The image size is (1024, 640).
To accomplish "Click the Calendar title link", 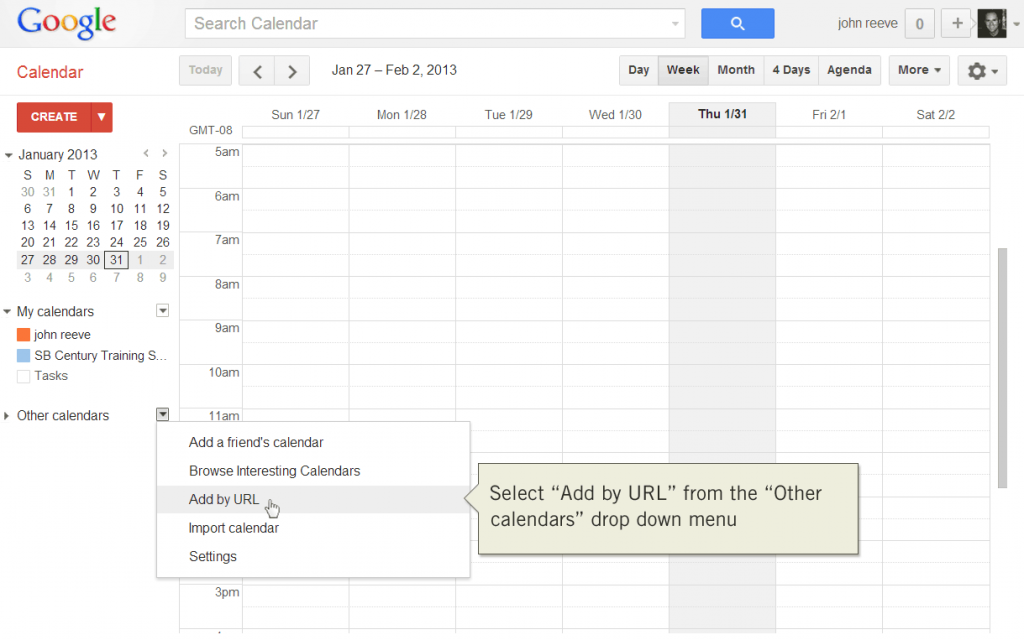I will click(x=50, y=72).
